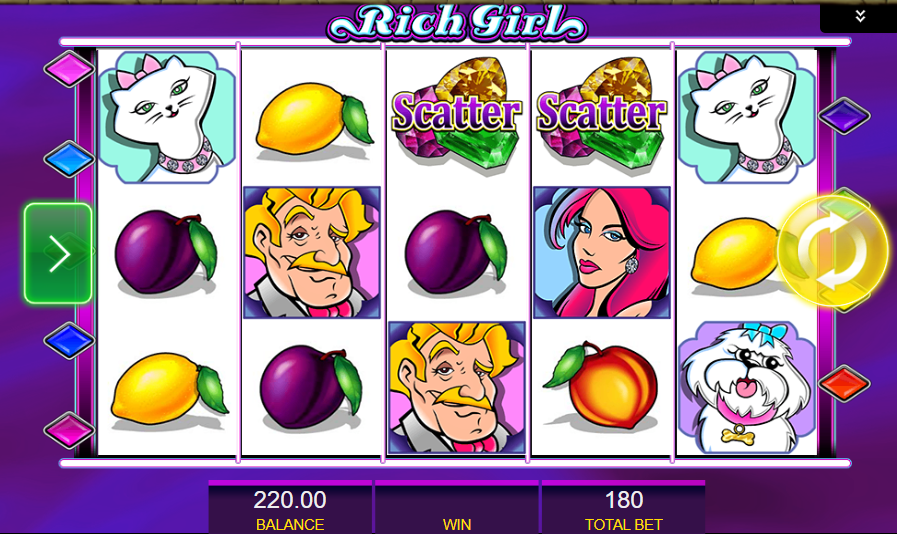Open the green side menu arrow
Image resolution: width=897 pixels, height=534 pixels.
(58, 253)
